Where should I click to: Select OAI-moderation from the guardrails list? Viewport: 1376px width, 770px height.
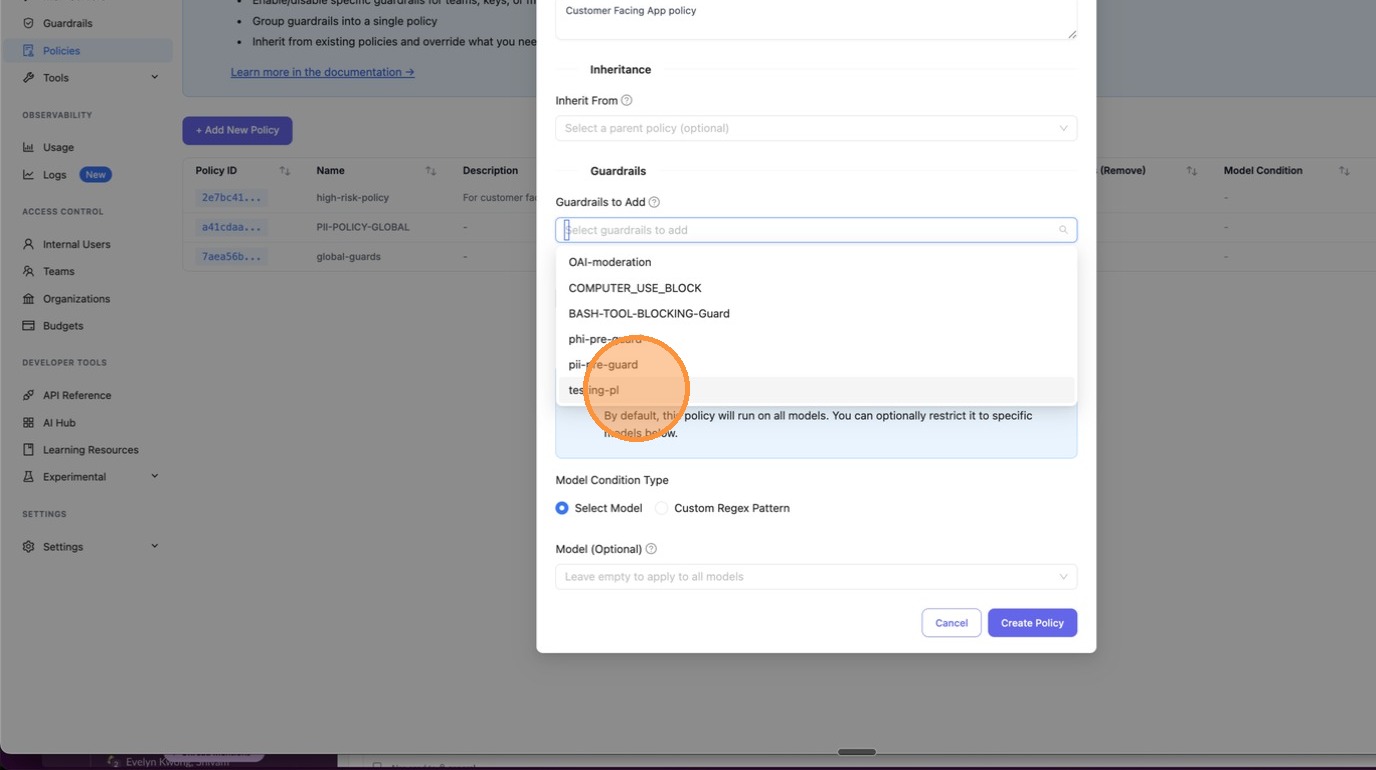[816, 262]
